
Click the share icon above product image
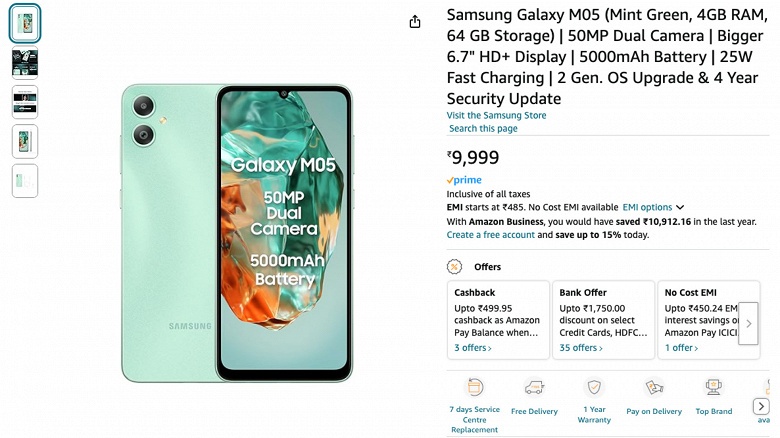point(415,22)
